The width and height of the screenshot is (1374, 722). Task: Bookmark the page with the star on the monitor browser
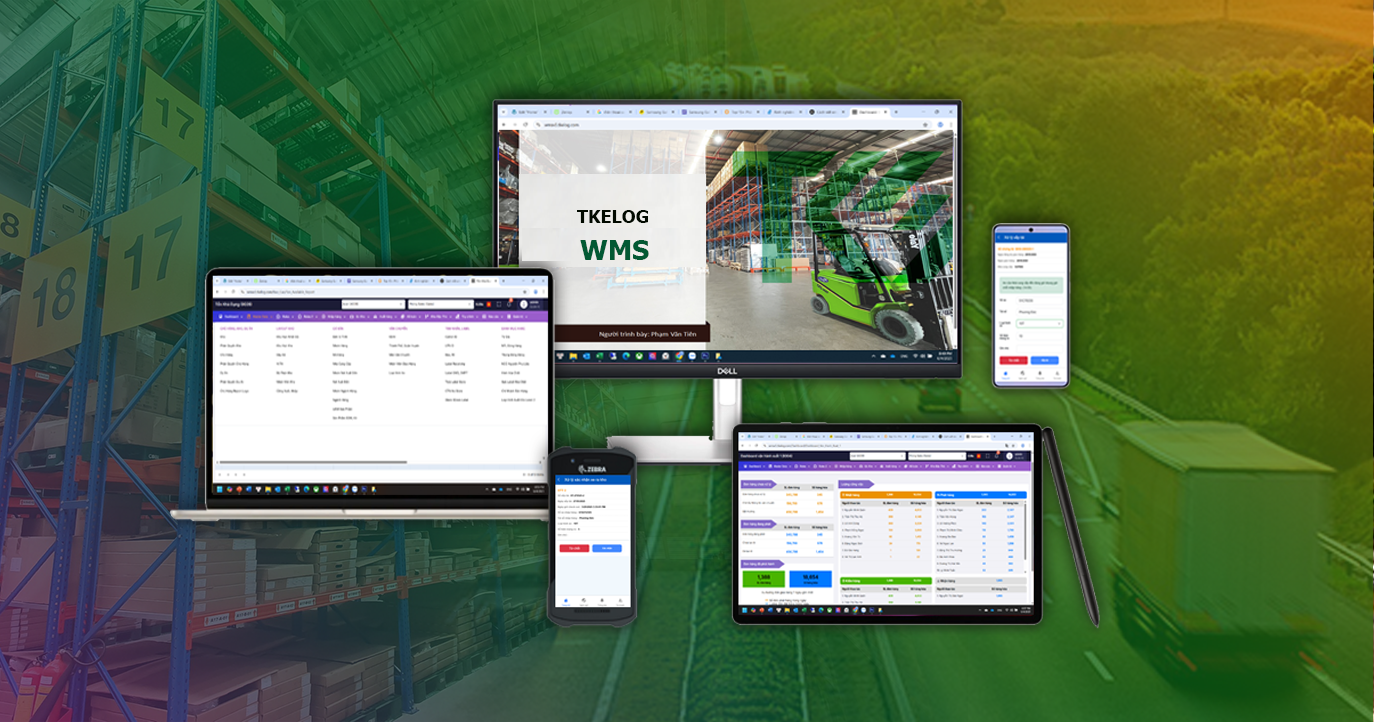pos(925,125)
